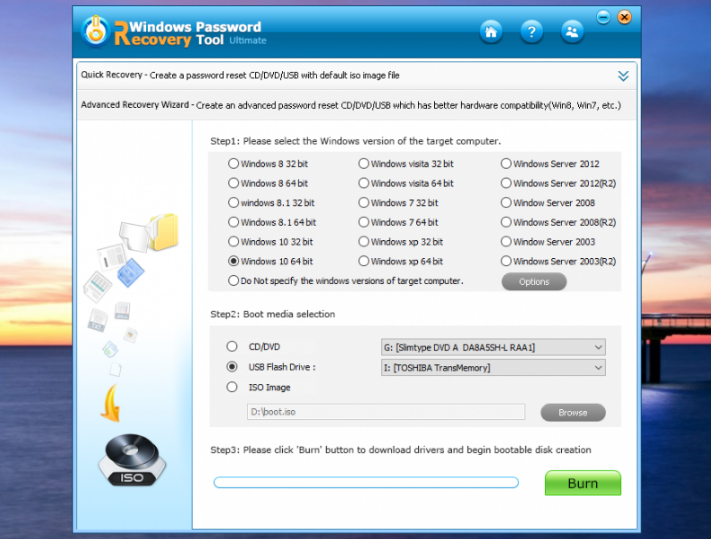Select USB Flash Drive boot media
The image size is (711, 539).
tap(271, 367)
